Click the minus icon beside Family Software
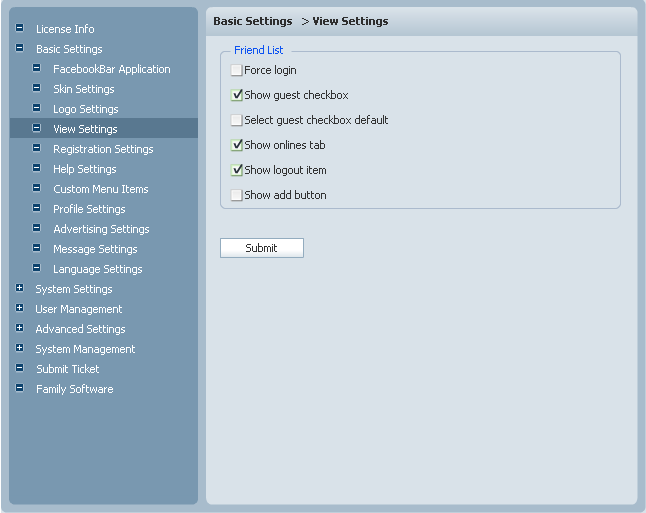This screenshot has width=646, height=513. click(x=19, y=388)
